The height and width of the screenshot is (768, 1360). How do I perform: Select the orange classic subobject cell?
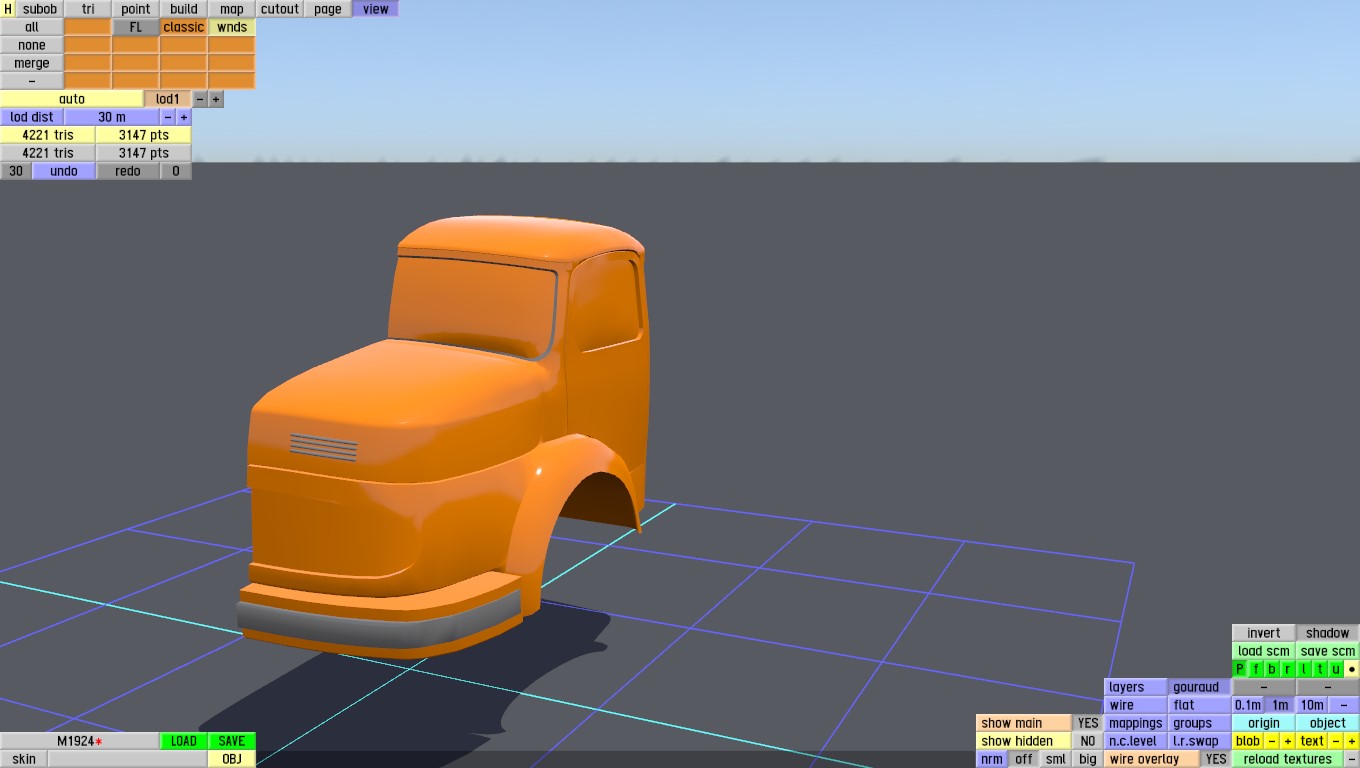point(184,27)
